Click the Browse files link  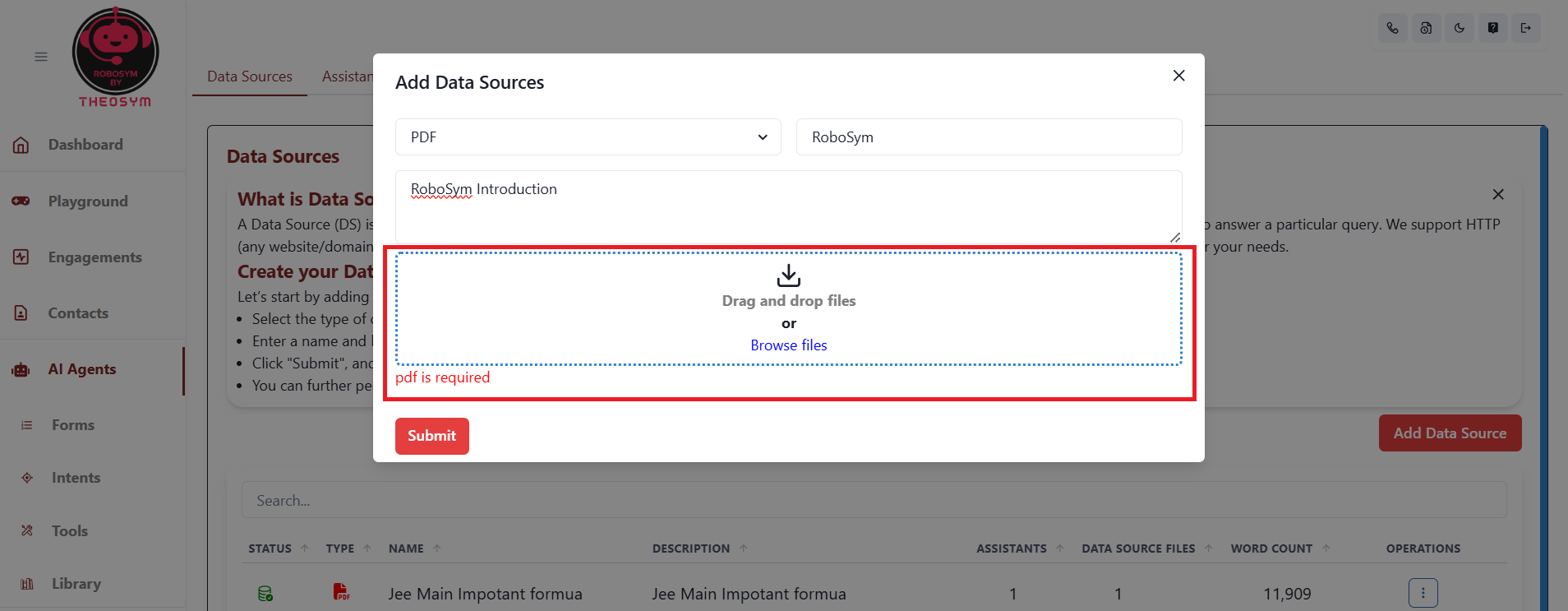789,345
